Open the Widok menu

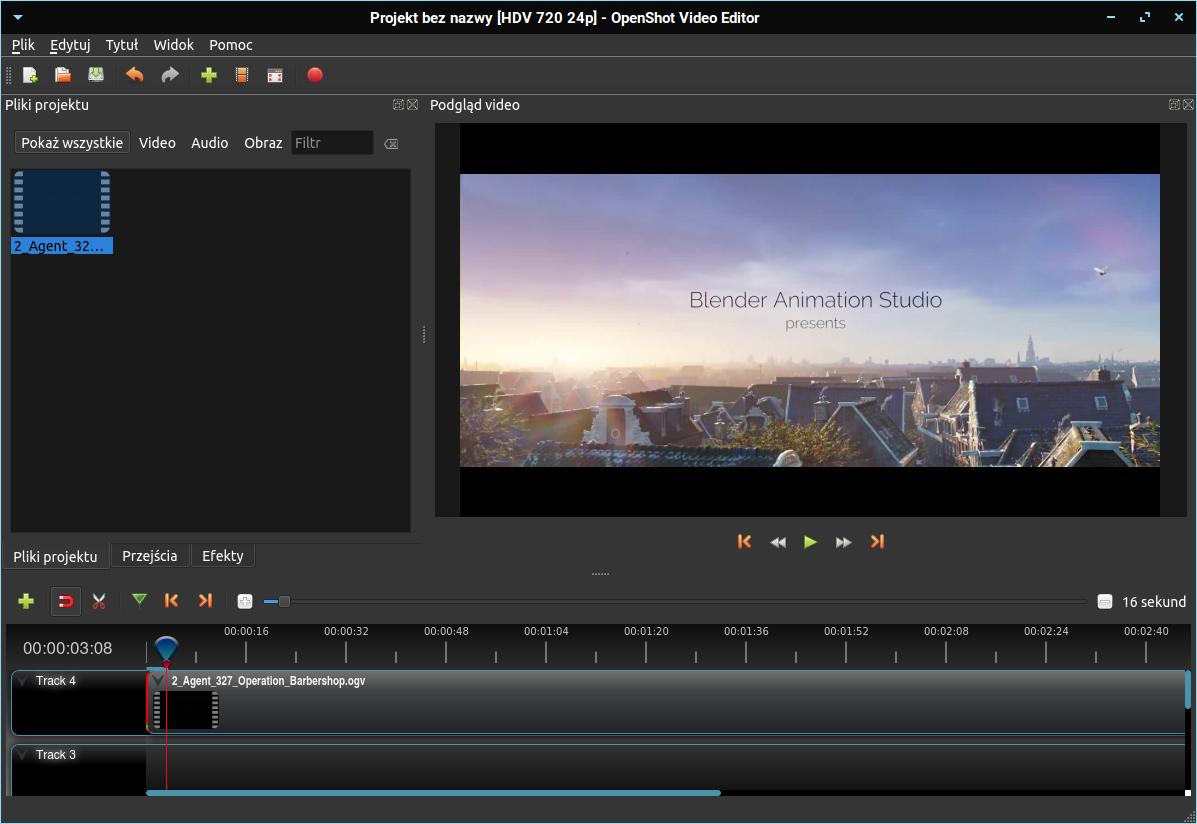click(173, 45)
